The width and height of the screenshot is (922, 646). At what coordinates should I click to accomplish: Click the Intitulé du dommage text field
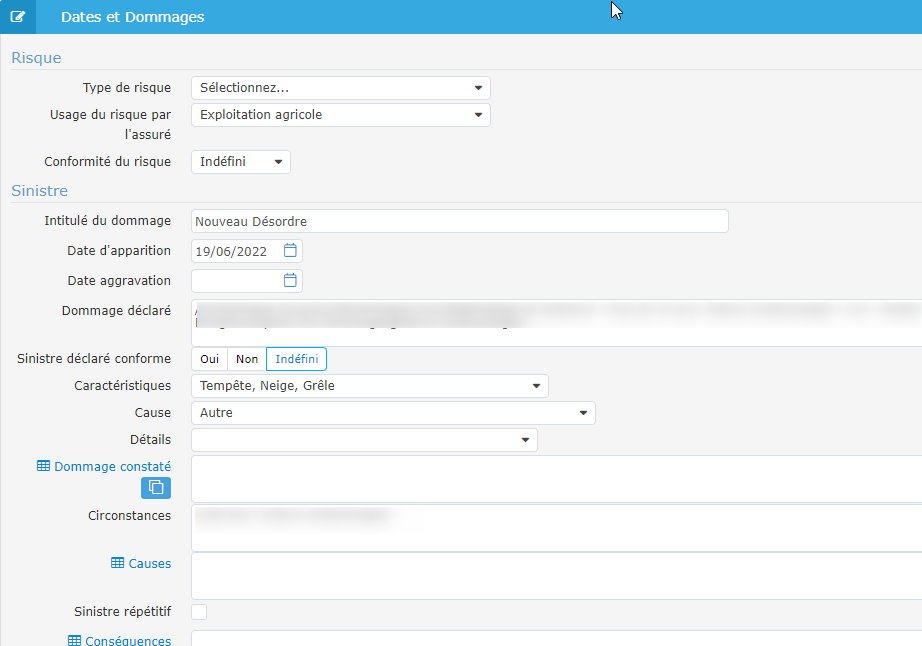click(x=459, y=221)
